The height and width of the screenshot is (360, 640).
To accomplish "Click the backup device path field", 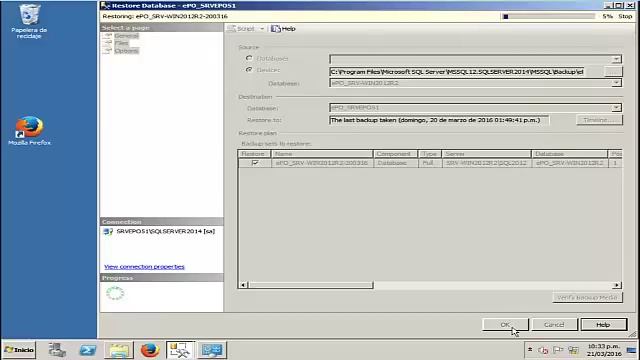I will pos(456,72).
